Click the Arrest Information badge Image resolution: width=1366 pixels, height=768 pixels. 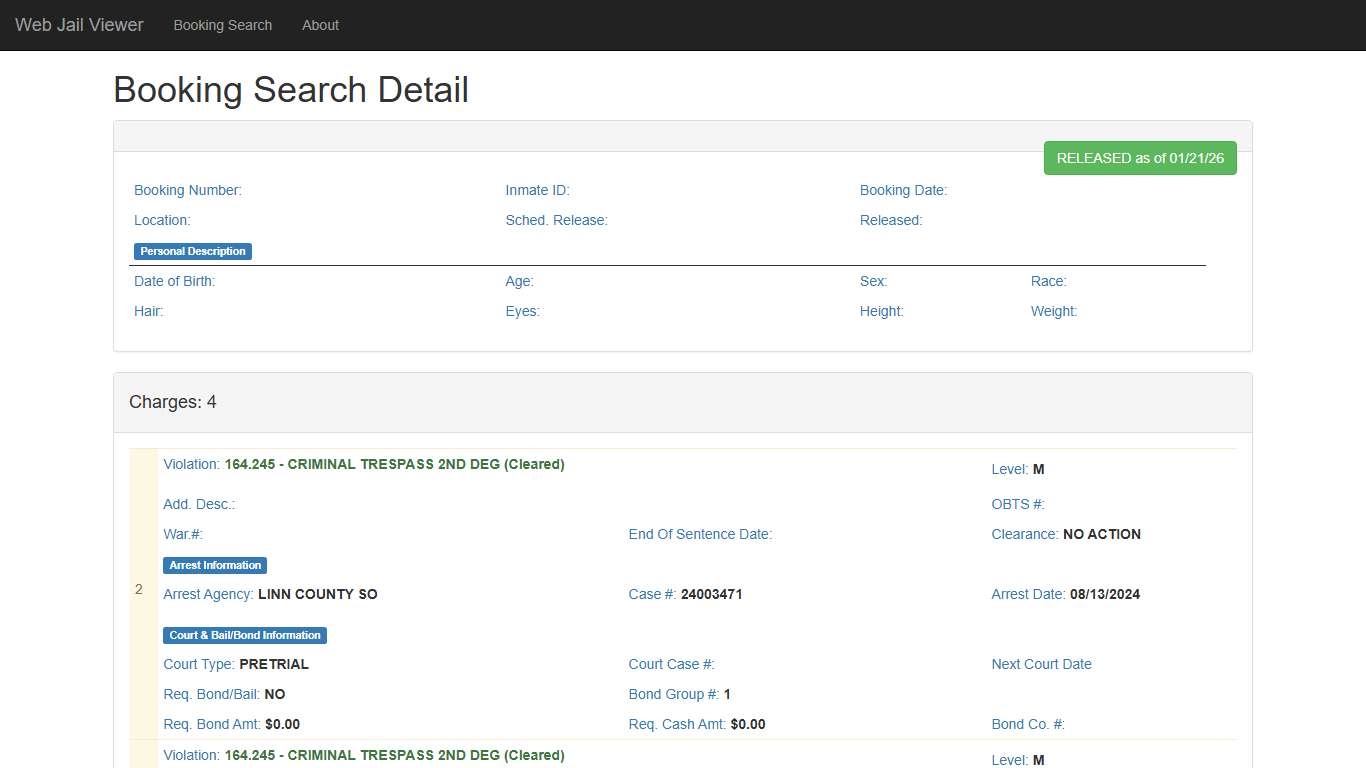pos(215,565)
